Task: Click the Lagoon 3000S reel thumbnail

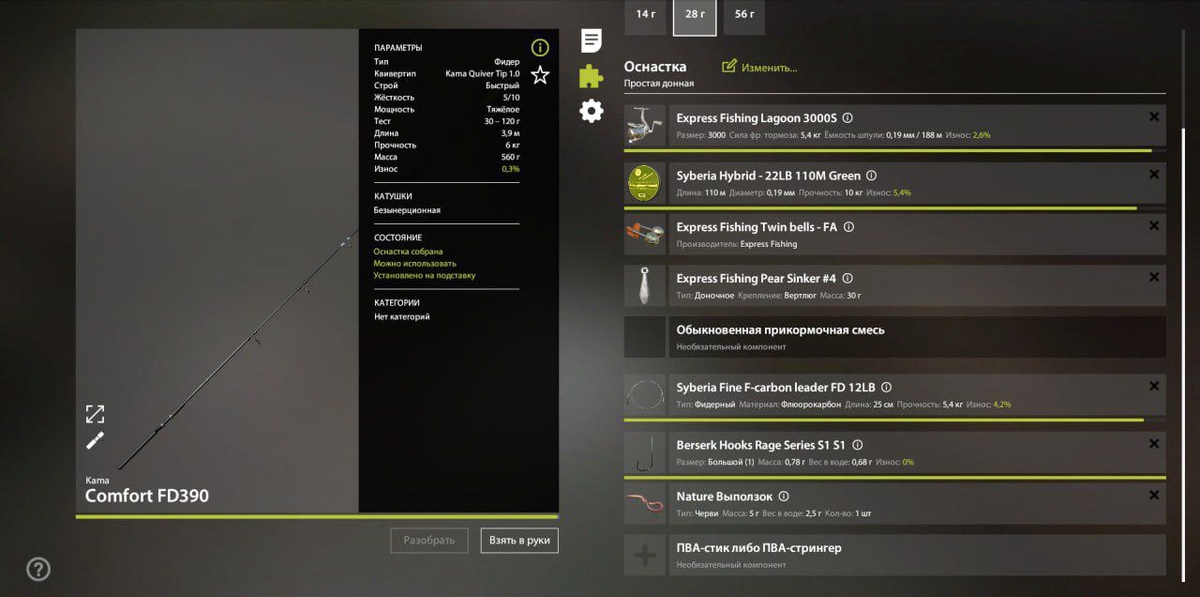Action: [644, 126]
